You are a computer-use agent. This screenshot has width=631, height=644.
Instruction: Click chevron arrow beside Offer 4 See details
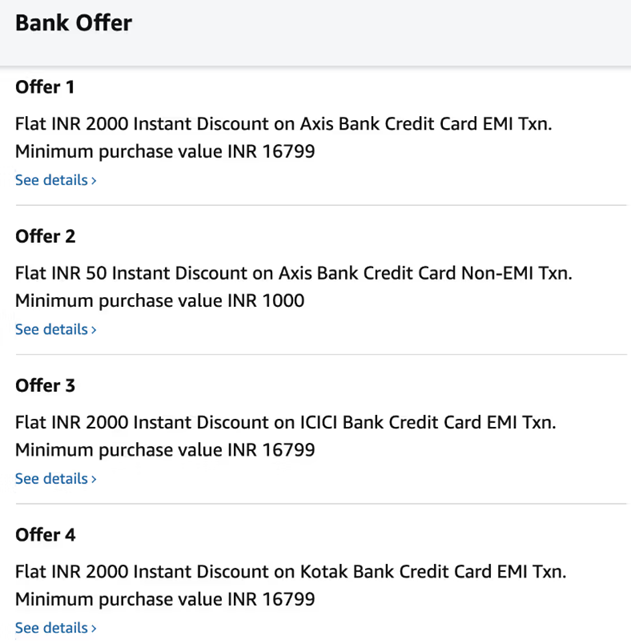point(94,629)
